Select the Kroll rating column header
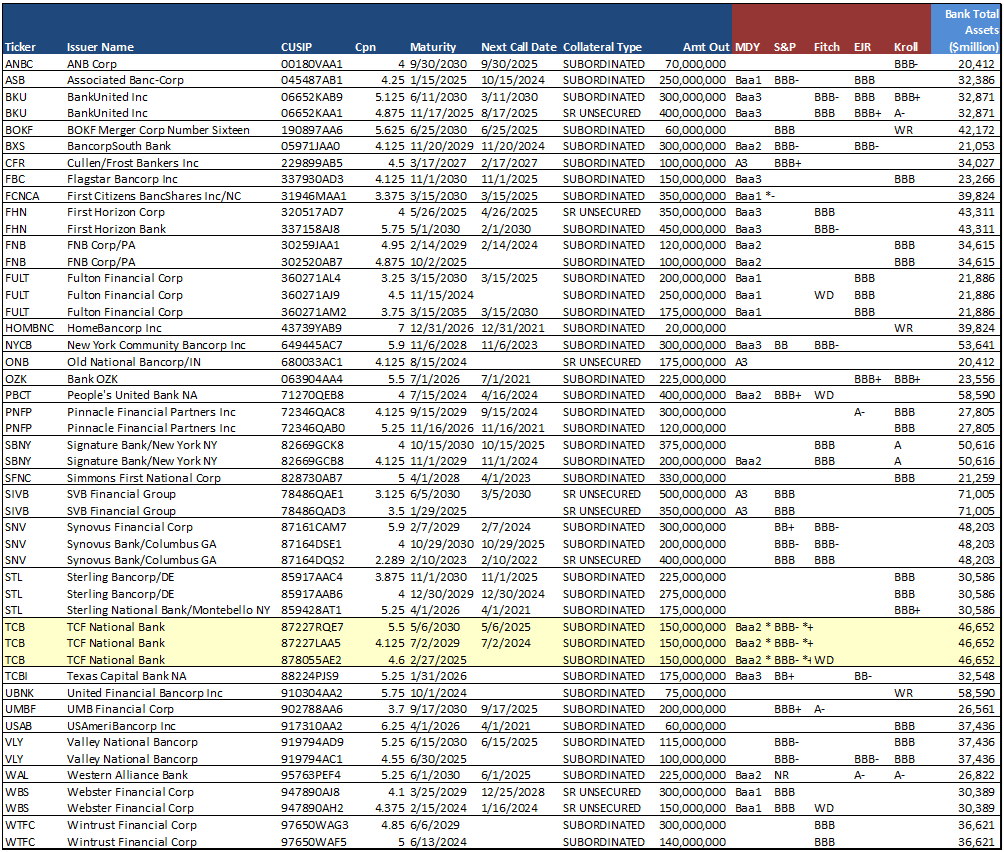Screen dimensions: 1004x852 905,47
